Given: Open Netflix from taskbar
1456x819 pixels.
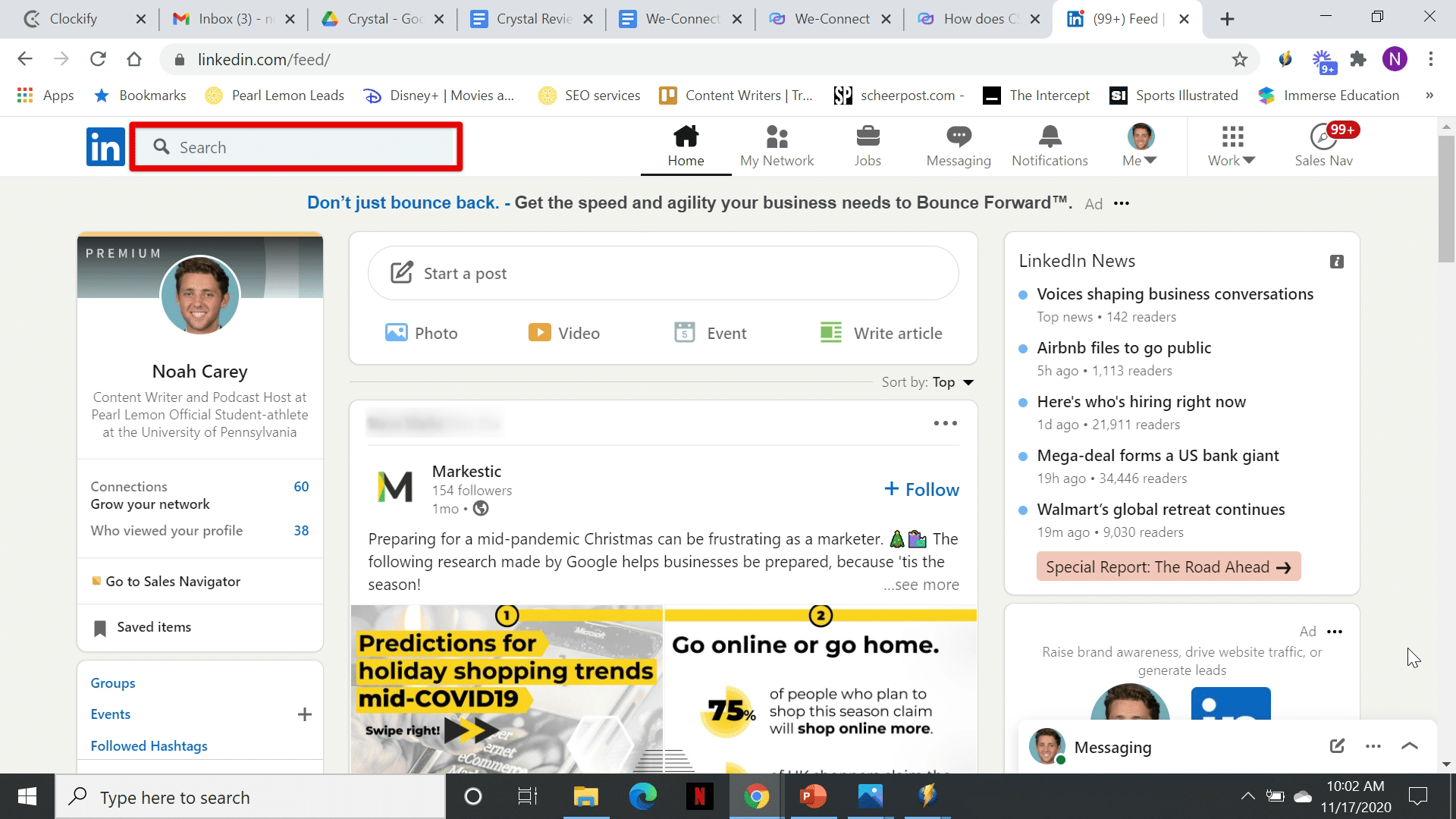Looking at the screenshot, I should tap(699, 796).
